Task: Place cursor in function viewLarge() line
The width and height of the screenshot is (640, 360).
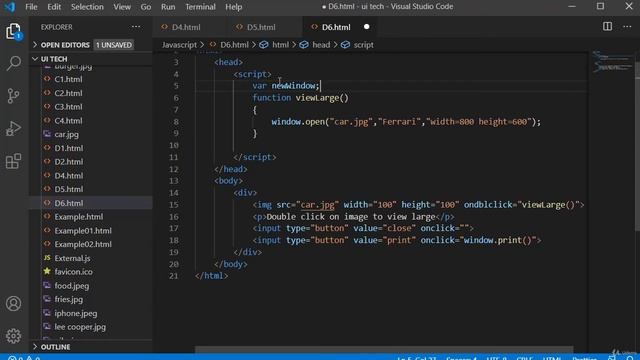Action: (x=300, y=98)
